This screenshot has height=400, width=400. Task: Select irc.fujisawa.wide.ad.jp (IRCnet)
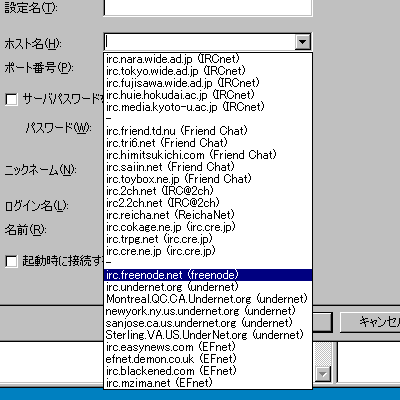click(x=208, y=83)
